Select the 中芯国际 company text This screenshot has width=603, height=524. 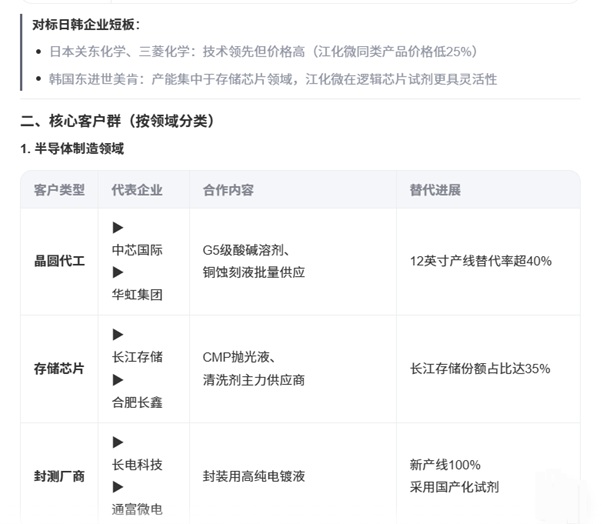pos(137,250)
